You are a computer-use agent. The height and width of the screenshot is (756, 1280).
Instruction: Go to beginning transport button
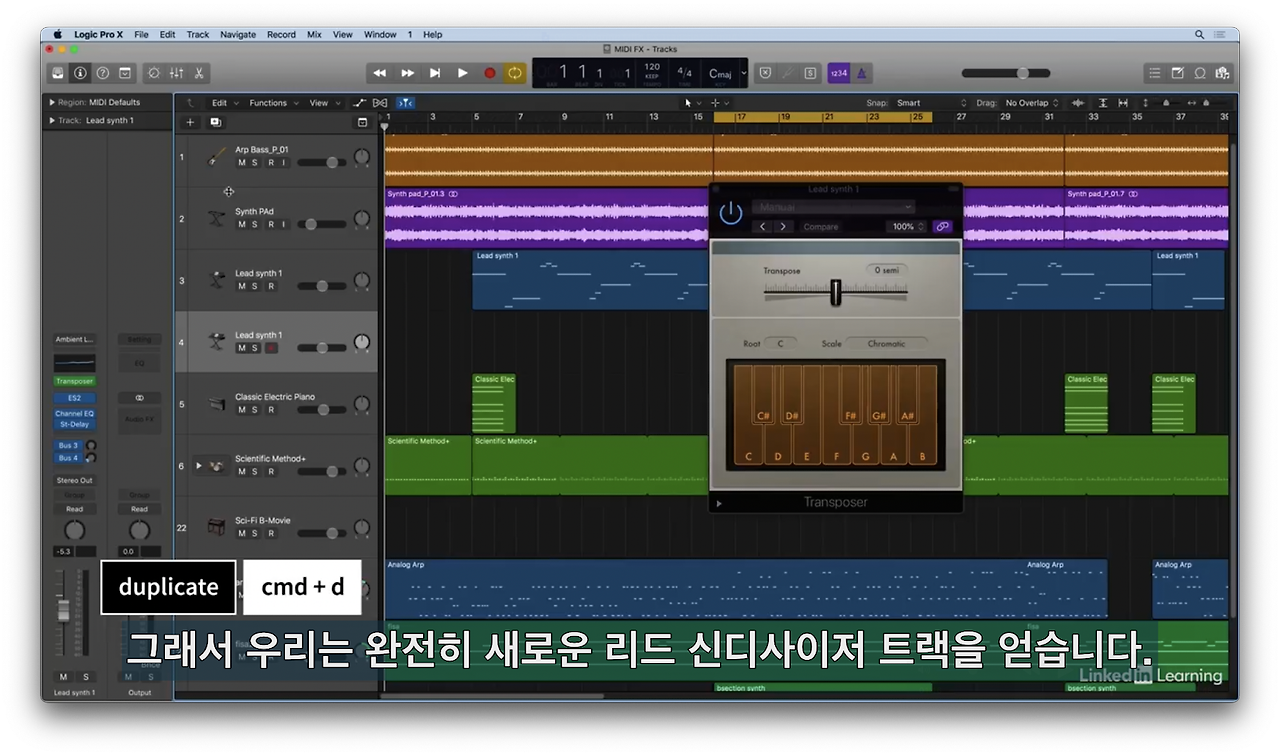(x=435, y=73)
